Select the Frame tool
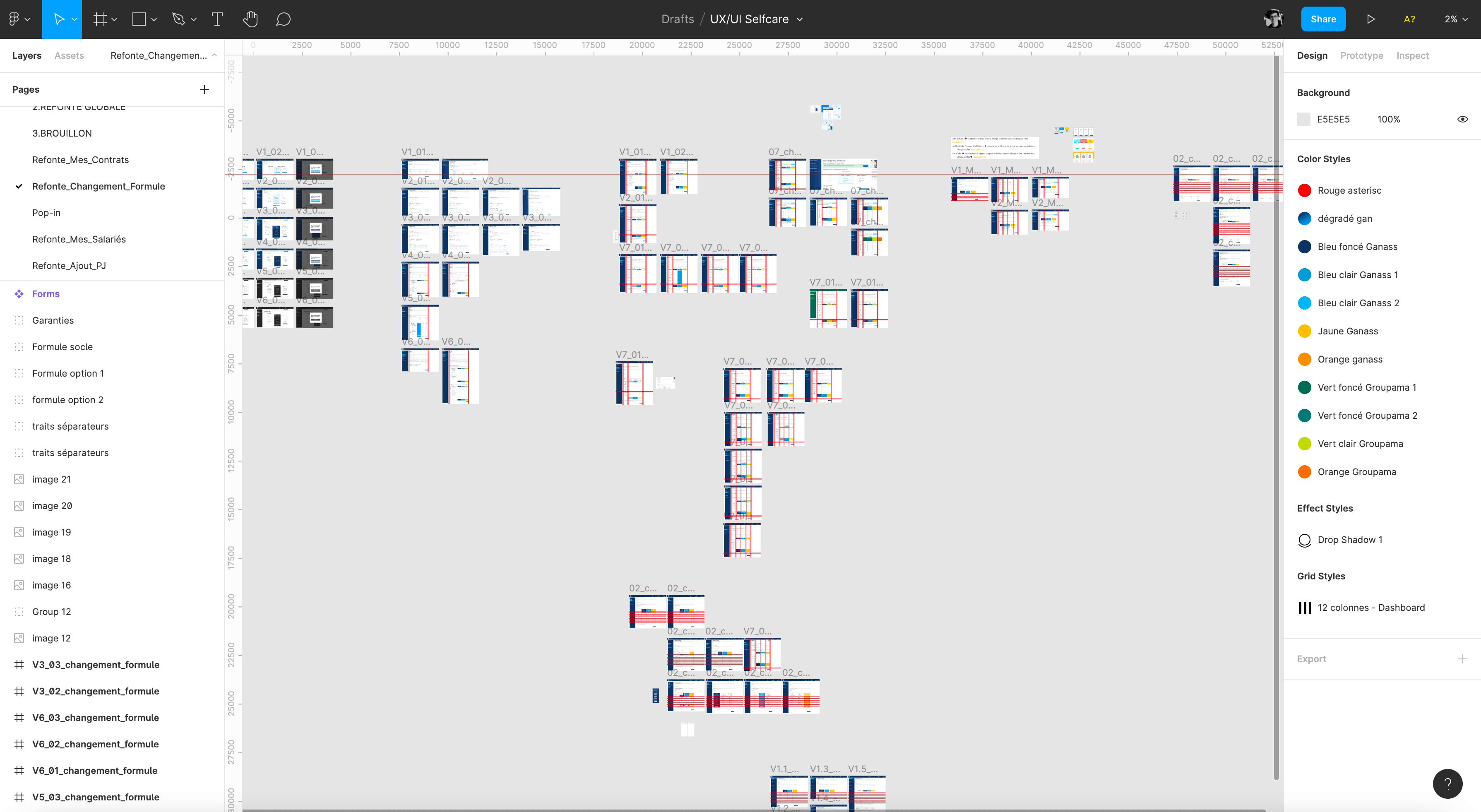1481x812 pixels. (100, 19)
